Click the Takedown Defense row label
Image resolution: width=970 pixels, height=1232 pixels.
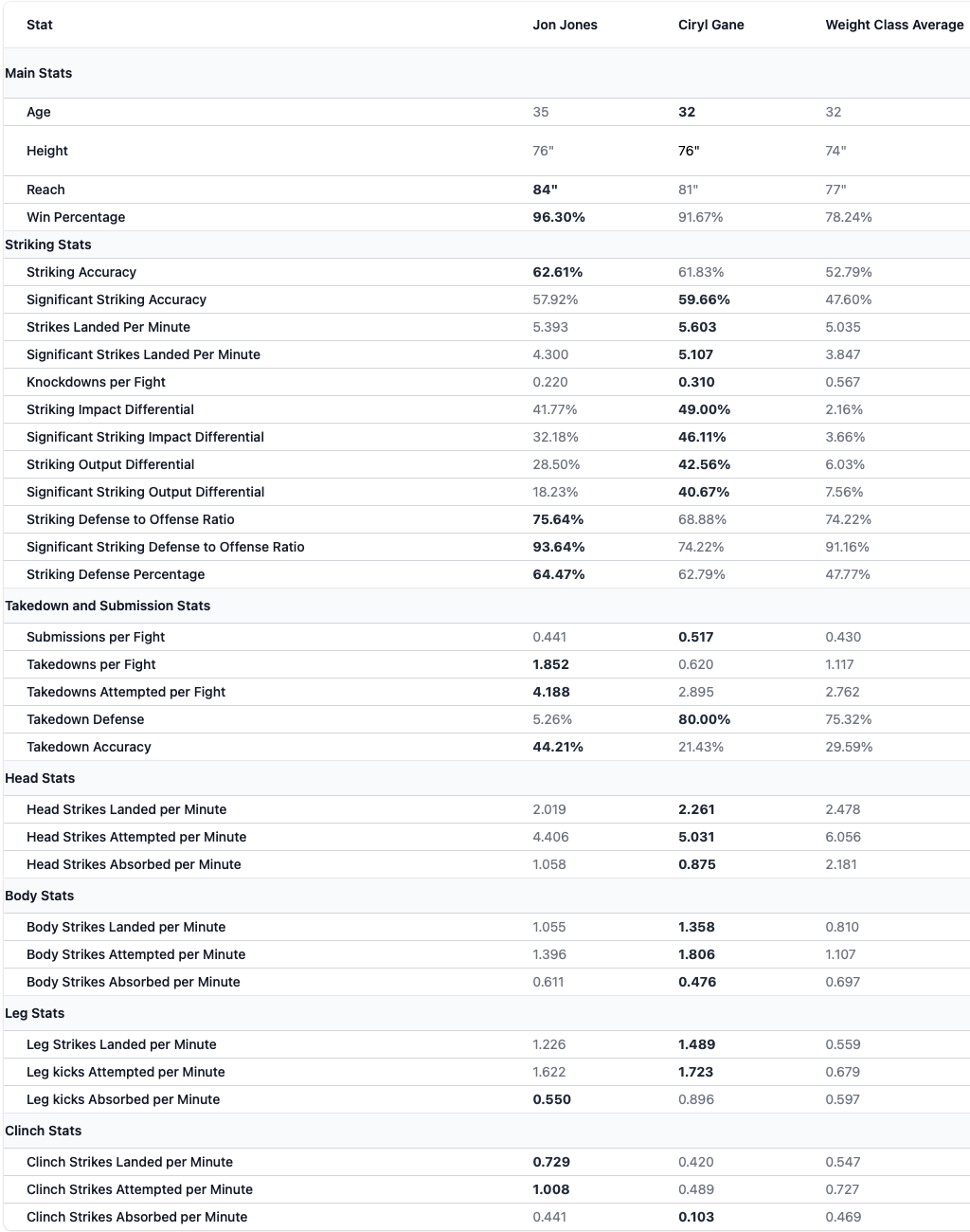(x=85, y=719)
